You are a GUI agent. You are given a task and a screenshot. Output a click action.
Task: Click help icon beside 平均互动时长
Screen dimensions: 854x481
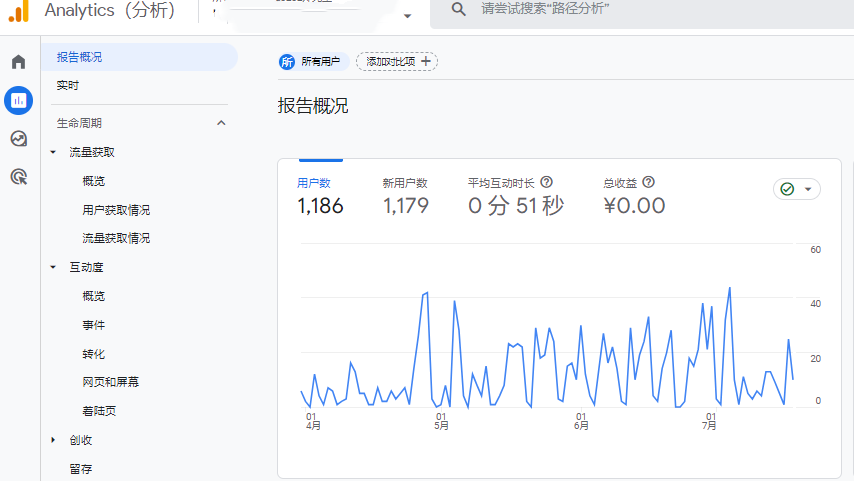click(546, 183)
